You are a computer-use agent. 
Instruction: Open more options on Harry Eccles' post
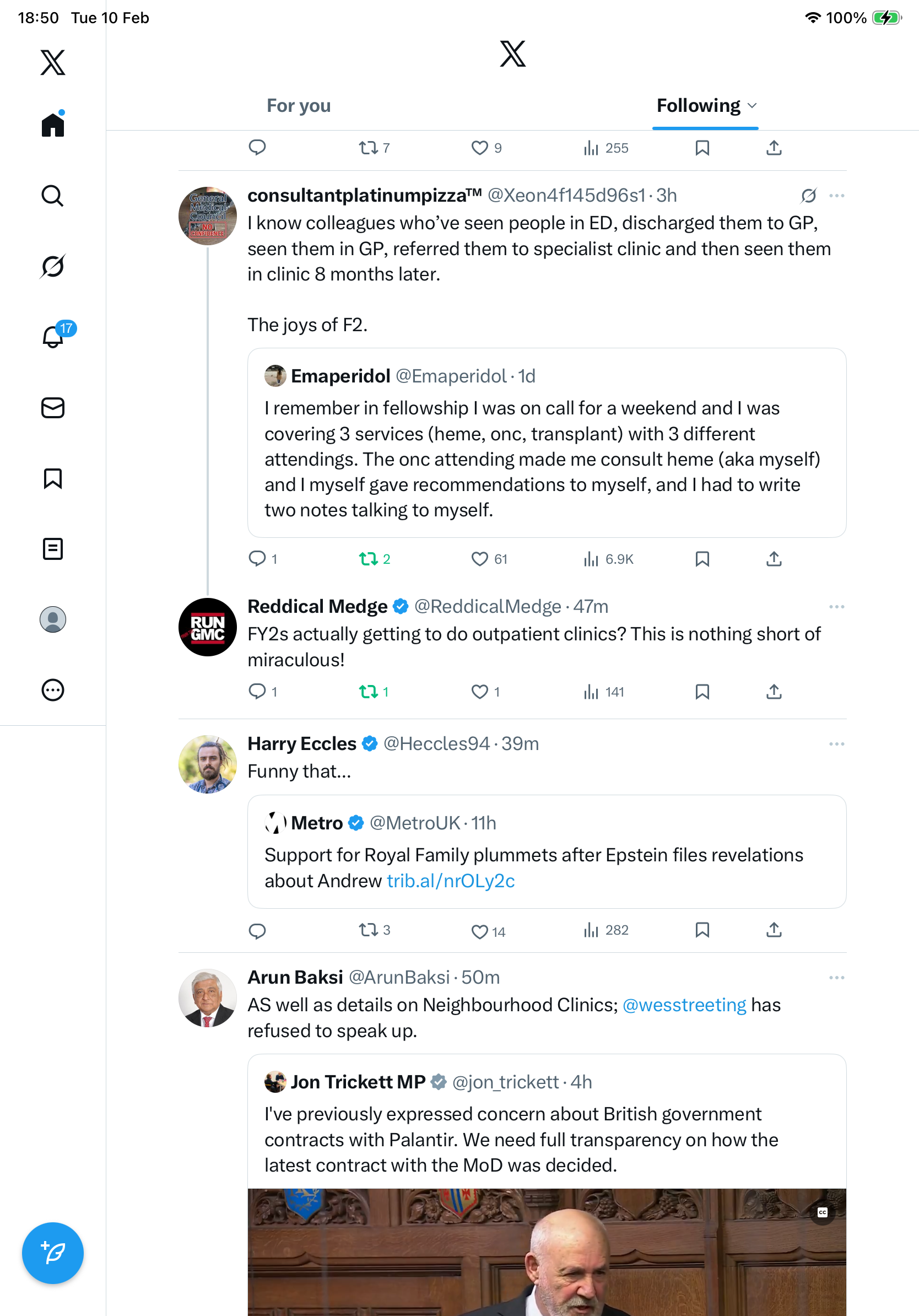[836, 744]
